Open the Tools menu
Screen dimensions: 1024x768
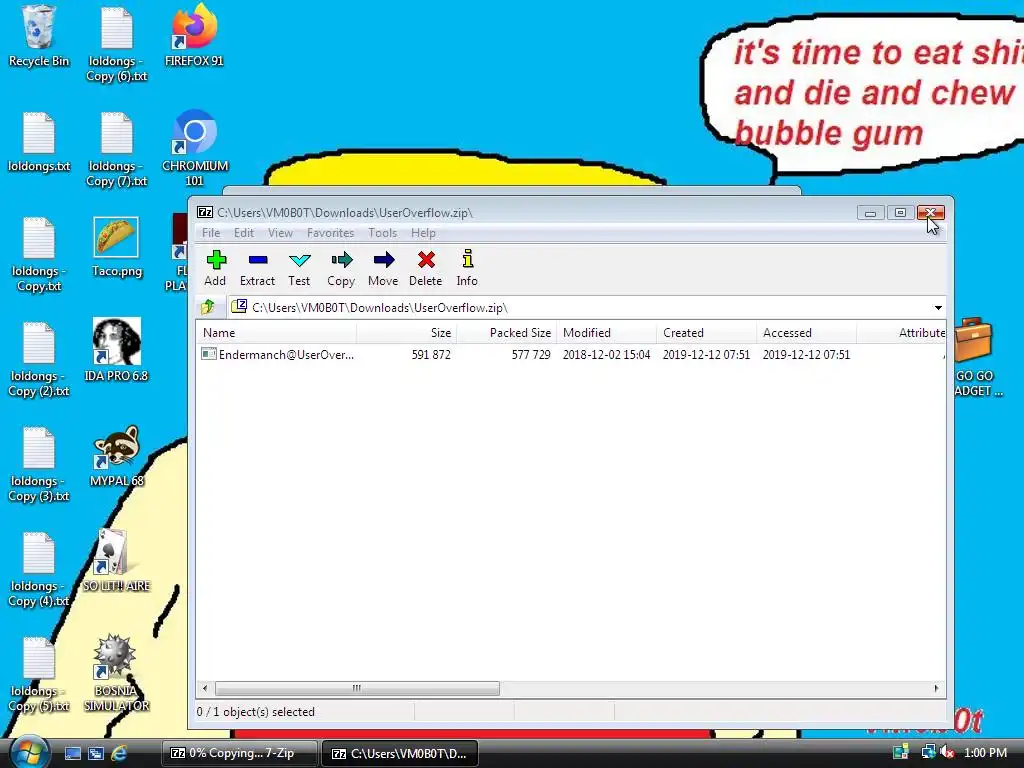[x=382, y=233]
